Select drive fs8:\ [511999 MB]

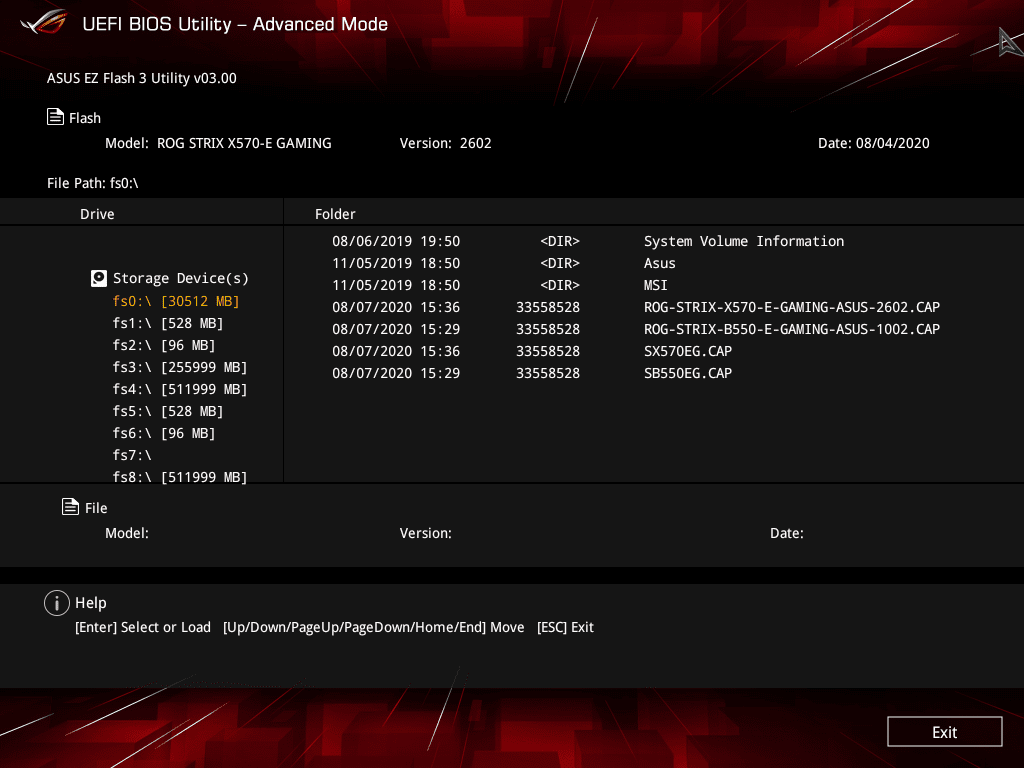(180, 477)
